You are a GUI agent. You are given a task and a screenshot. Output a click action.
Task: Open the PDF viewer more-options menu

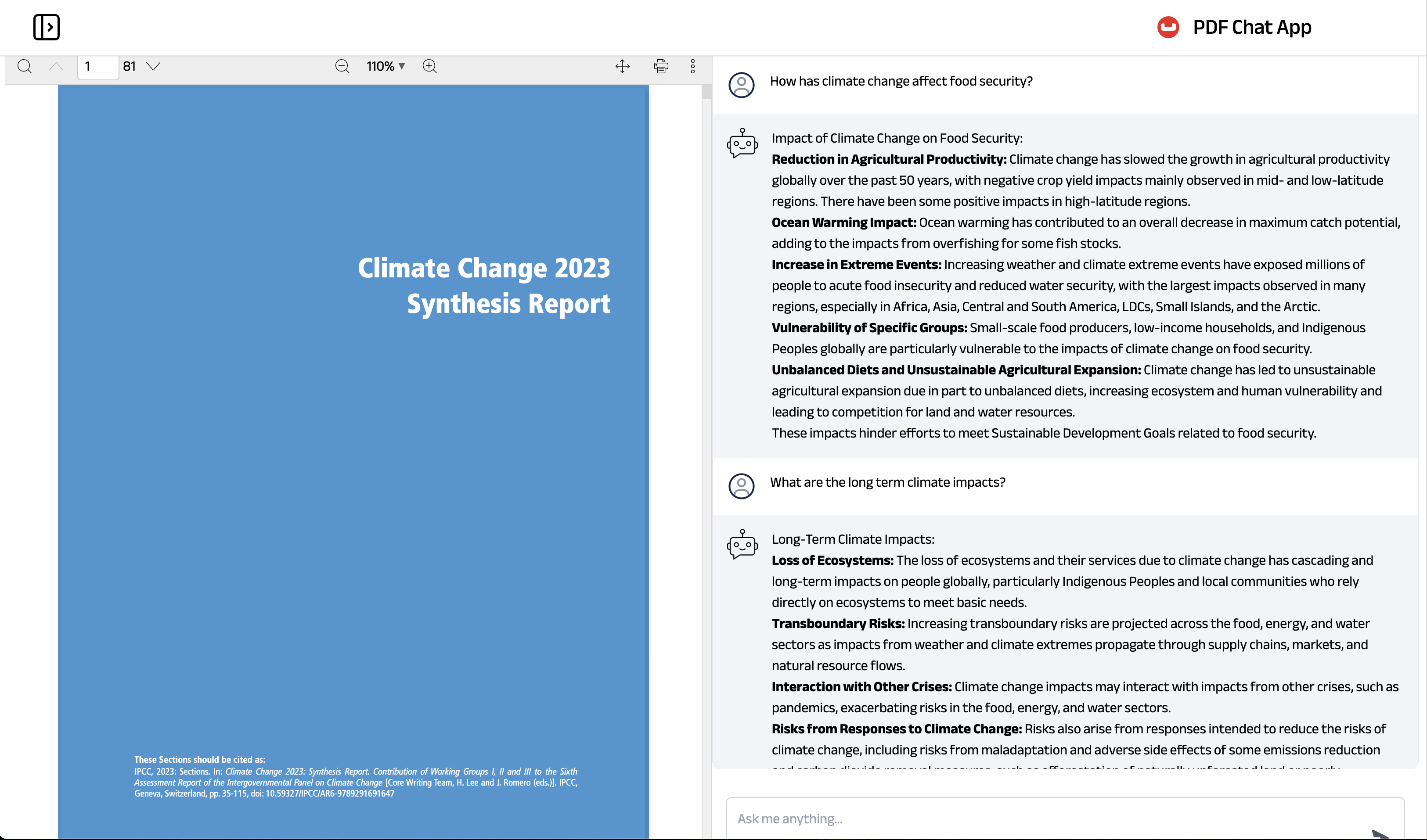point(692,66)
